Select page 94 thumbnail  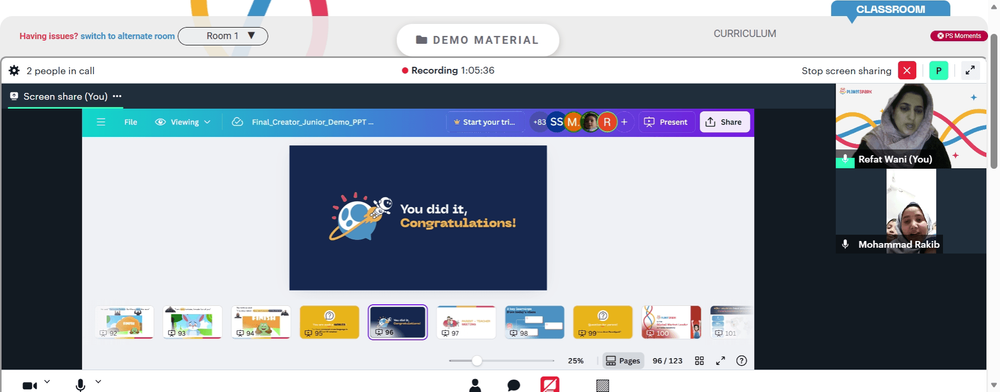(x=261, y=322)
